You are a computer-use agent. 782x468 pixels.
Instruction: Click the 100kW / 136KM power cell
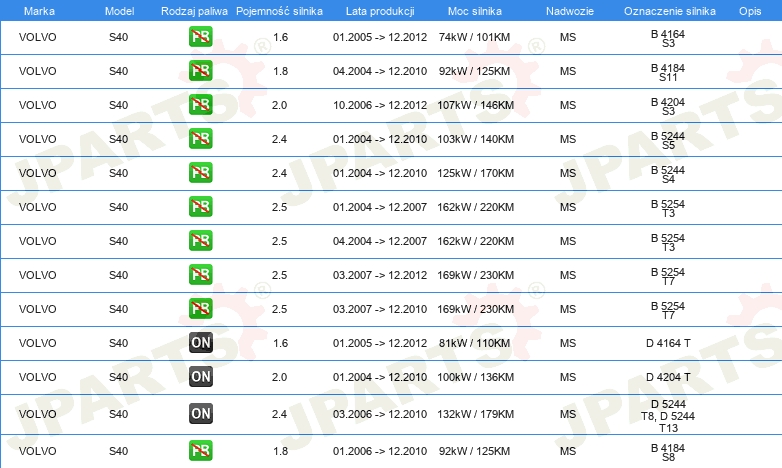point(475,377)
